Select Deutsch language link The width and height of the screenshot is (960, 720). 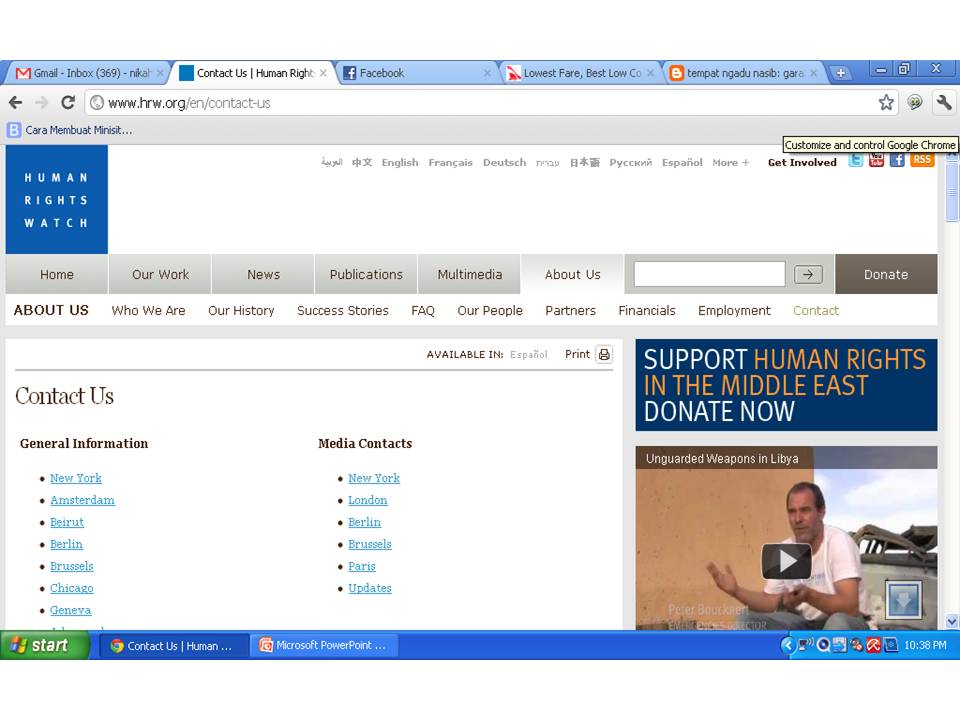(x=504, y=162)
